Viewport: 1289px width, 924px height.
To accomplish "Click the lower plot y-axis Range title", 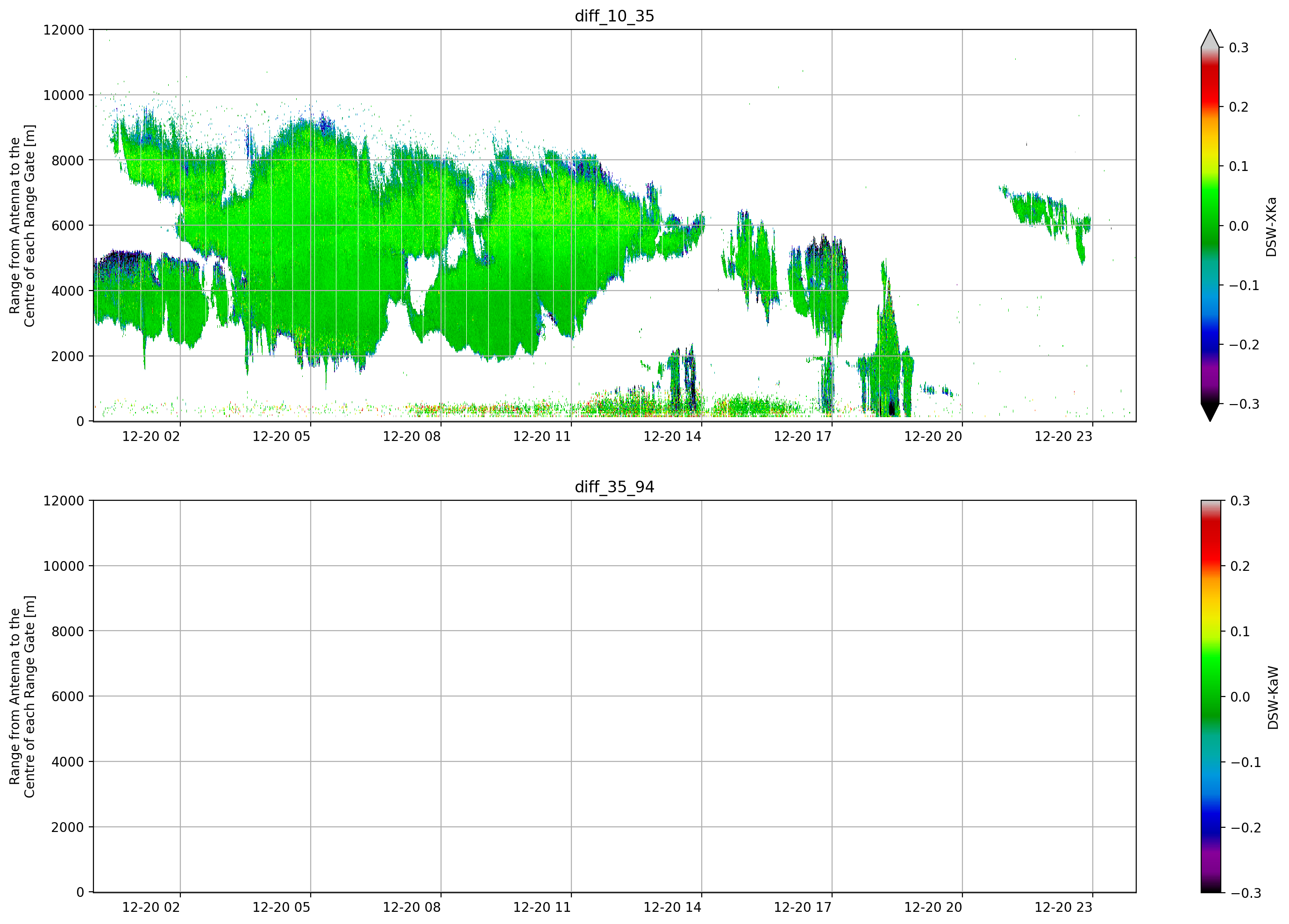I will 22,697.
